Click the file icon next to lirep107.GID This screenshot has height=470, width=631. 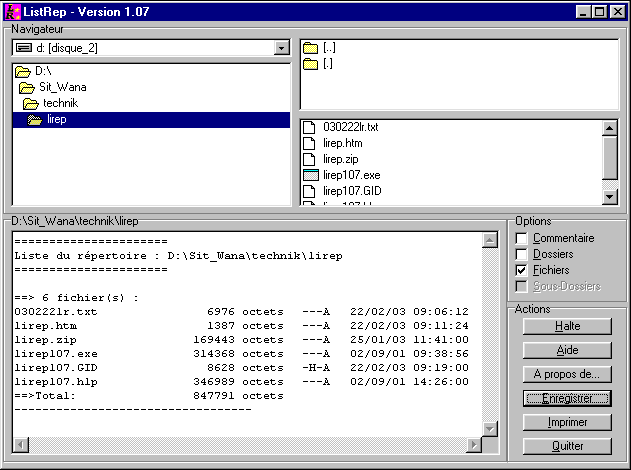309,191
